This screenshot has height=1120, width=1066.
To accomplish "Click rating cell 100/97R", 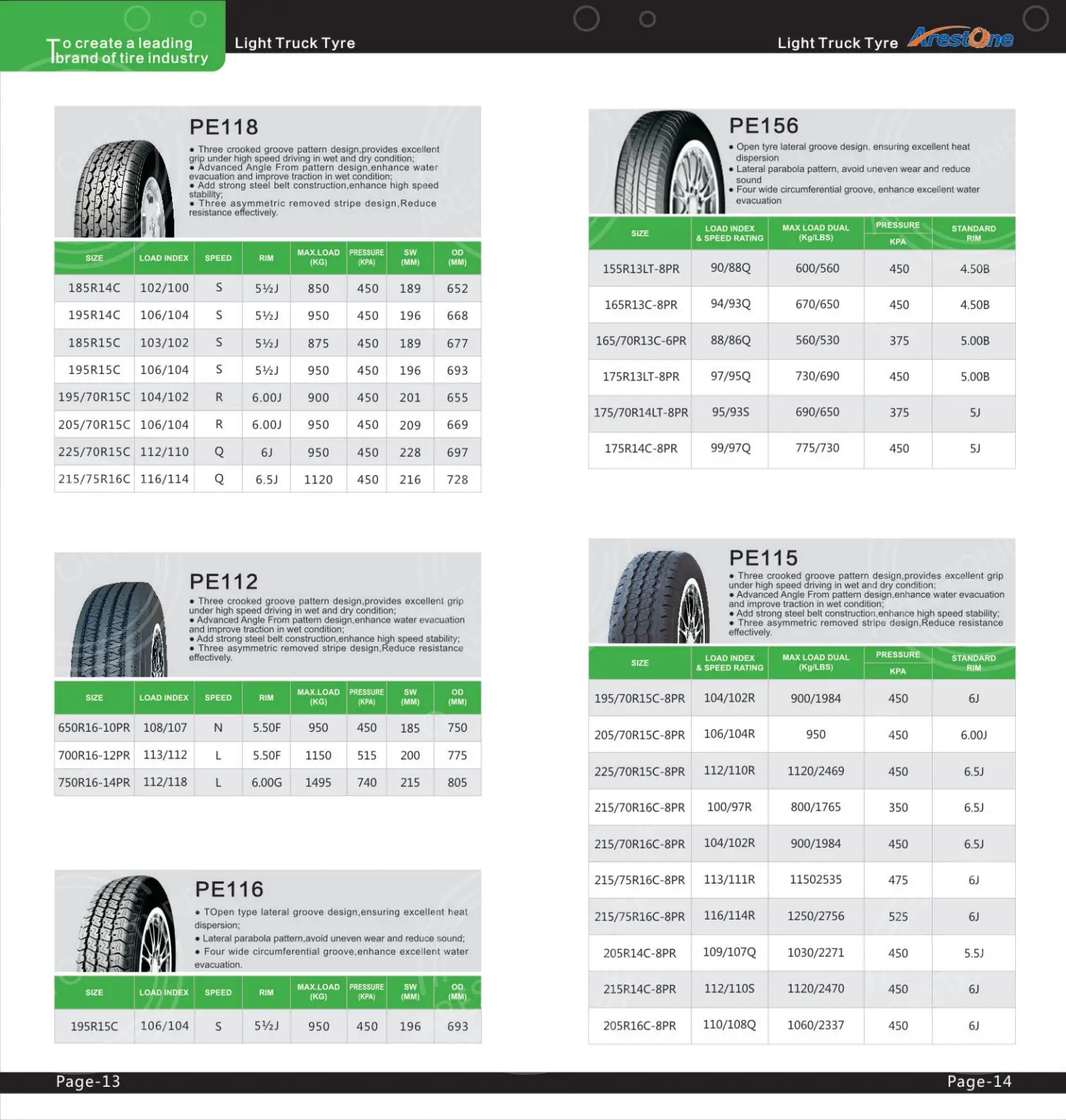I will tap(729, 807).
